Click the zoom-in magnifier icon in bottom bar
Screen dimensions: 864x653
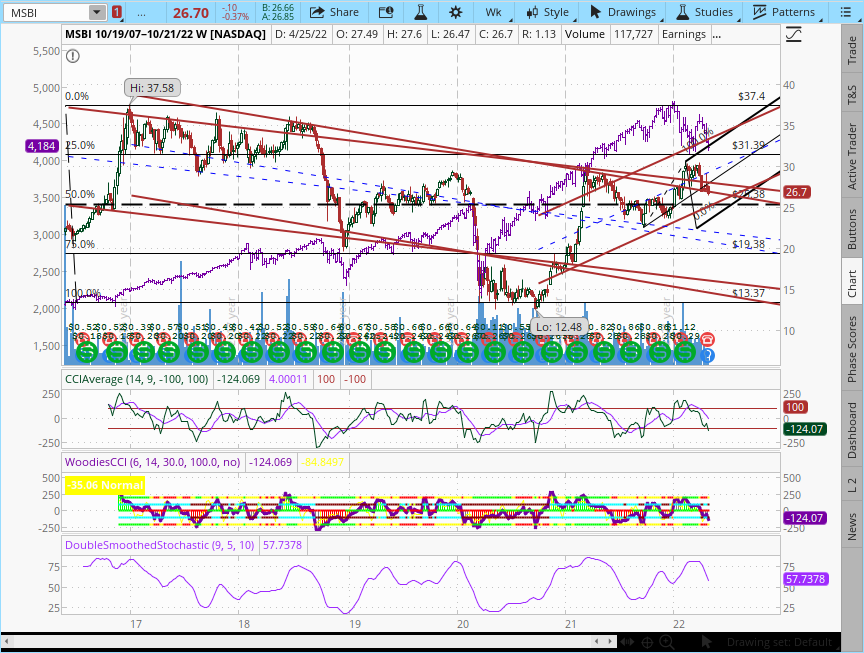667,642
